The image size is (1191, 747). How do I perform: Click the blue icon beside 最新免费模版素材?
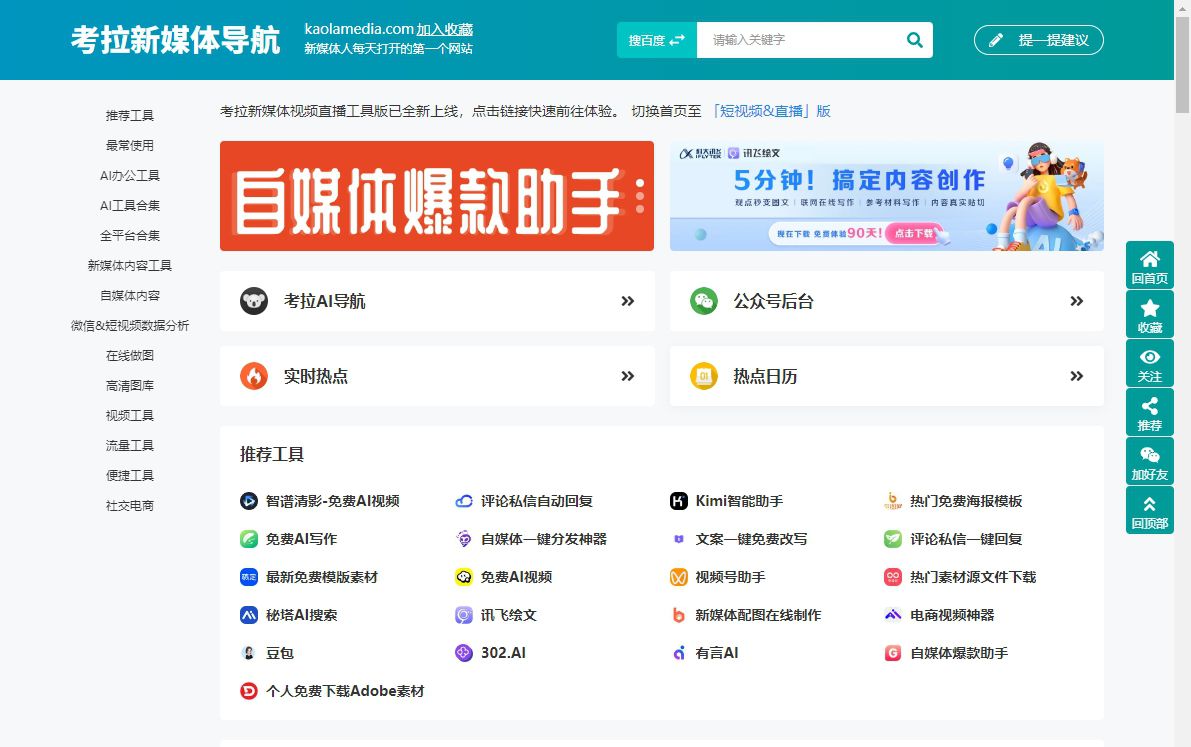(x=249, y=577)
